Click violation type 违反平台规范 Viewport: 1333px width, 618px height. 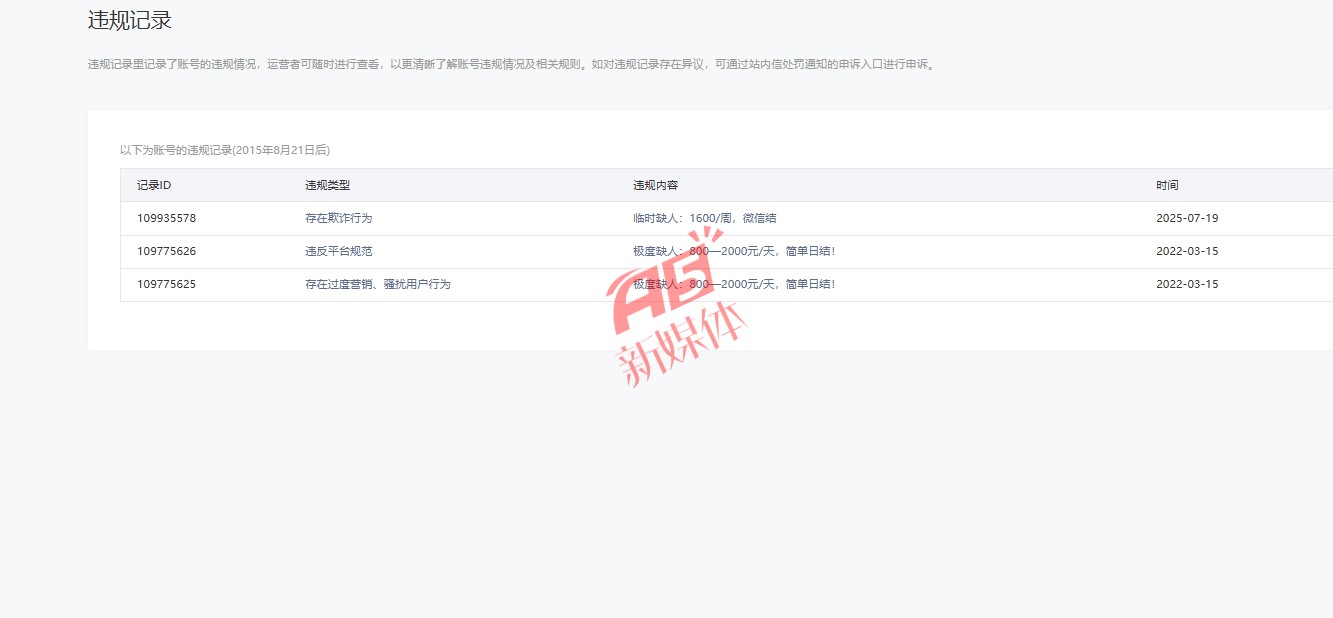tap(339, 251)
